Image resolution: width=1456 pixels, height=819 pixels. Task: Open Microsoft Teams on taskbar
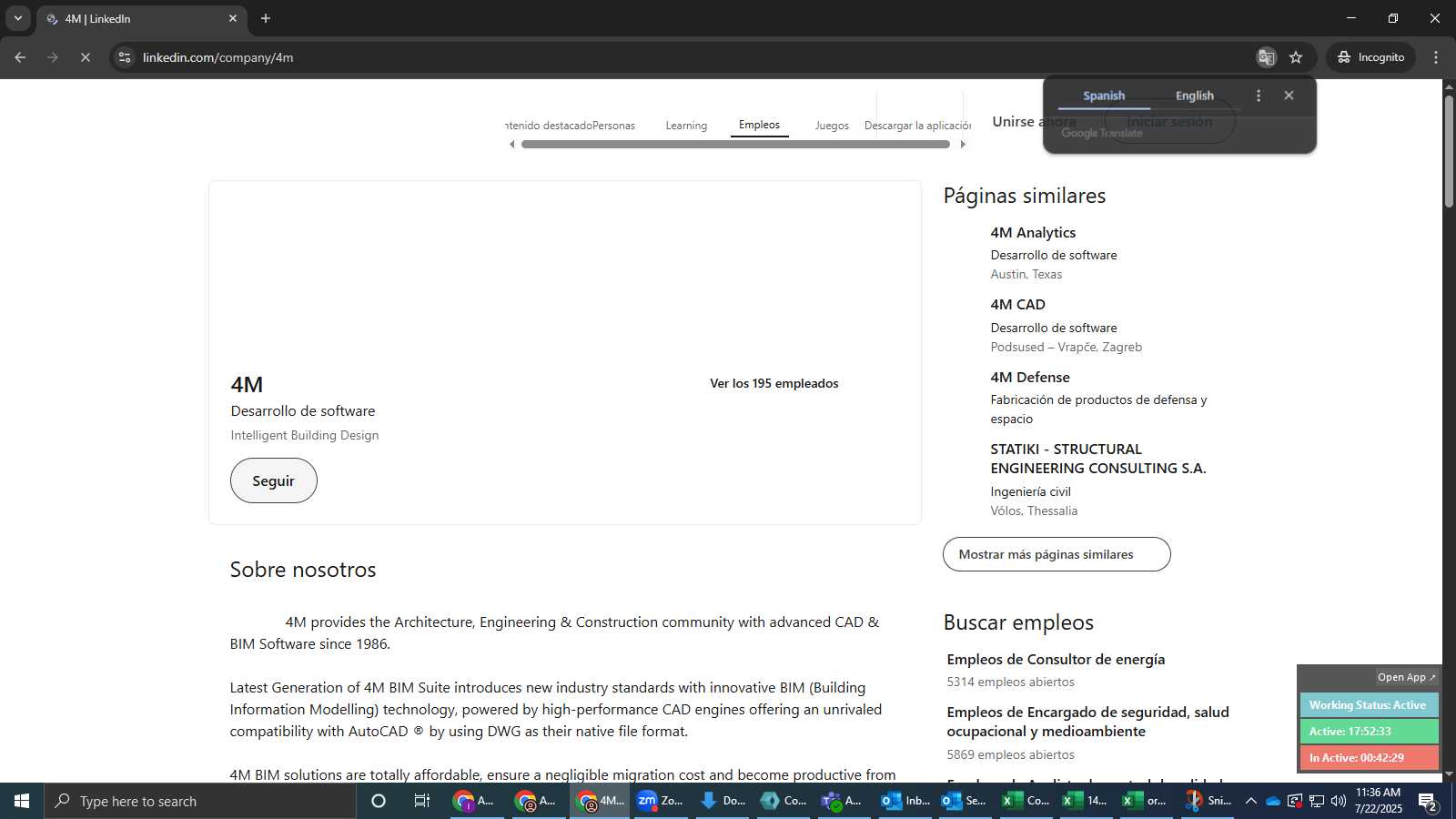click(x=842, y=801)
